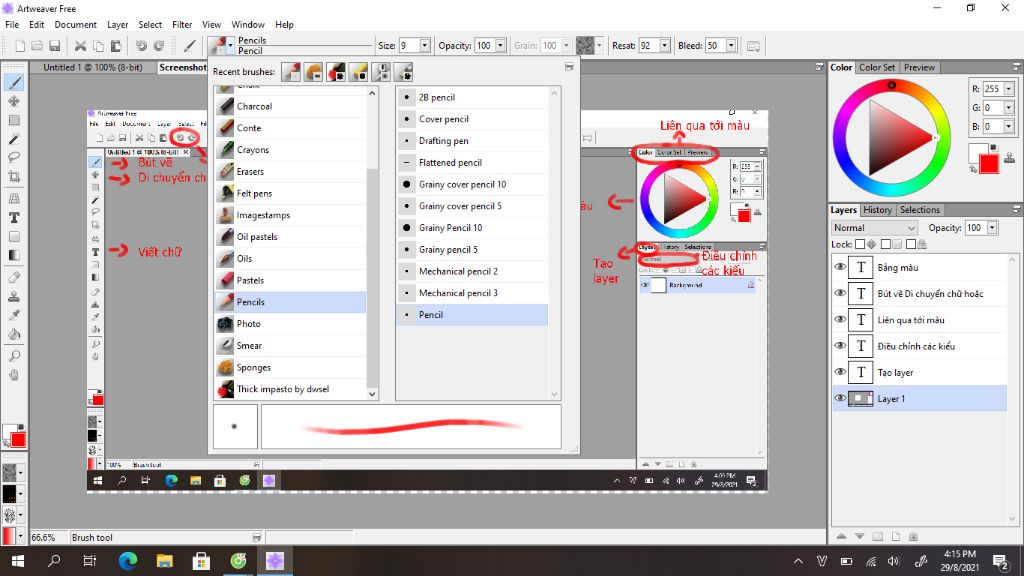The height and width of the screenshot is (576, 1024).
Task: Click the toolbox red foreground color swatch
Action: click(18, 440)
